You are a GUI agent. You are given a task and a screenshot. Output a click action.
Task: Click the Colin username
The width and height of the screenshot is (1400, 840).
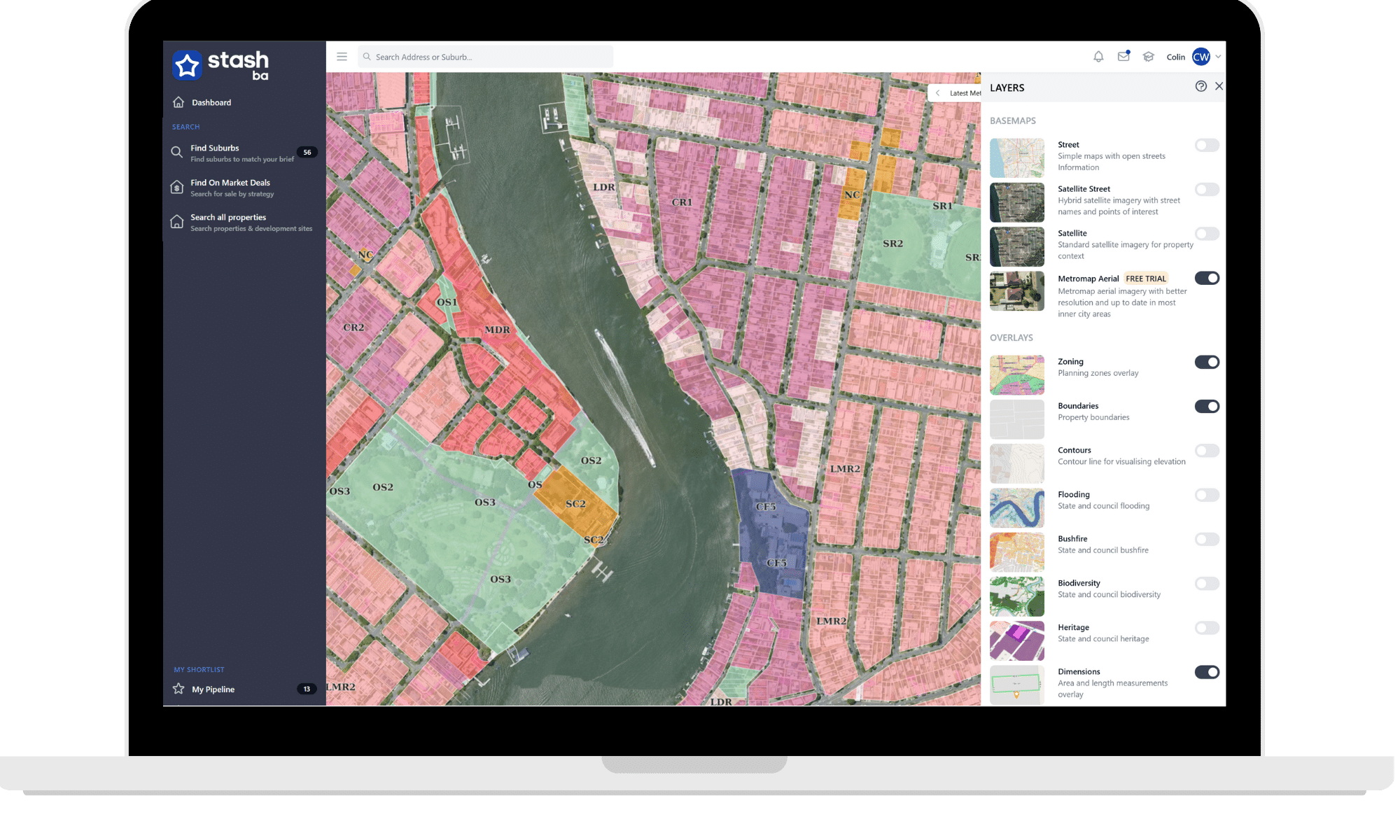pos(1176,57)
